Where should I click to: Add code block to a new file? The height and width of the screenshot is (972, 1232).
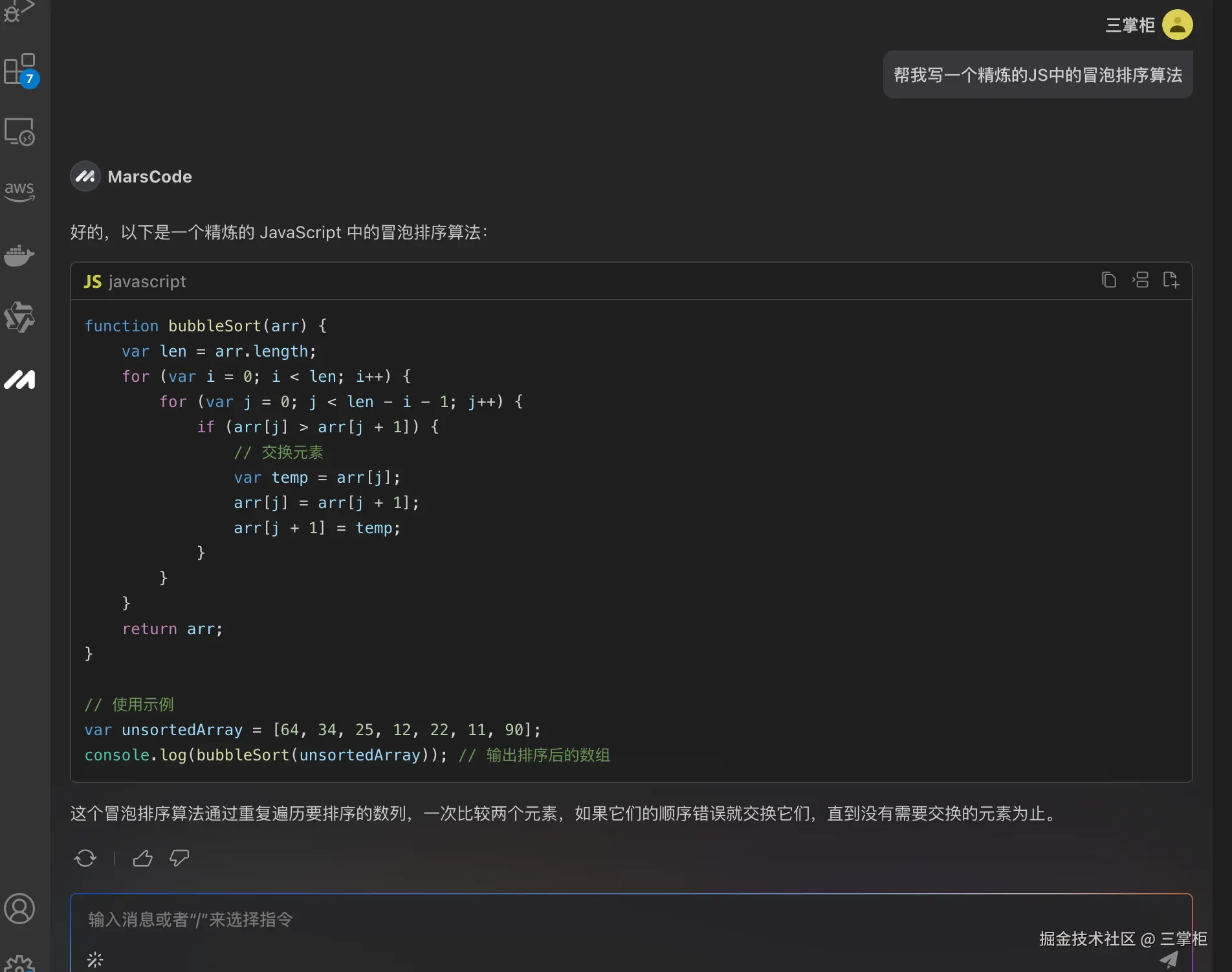pos(1171,280)
